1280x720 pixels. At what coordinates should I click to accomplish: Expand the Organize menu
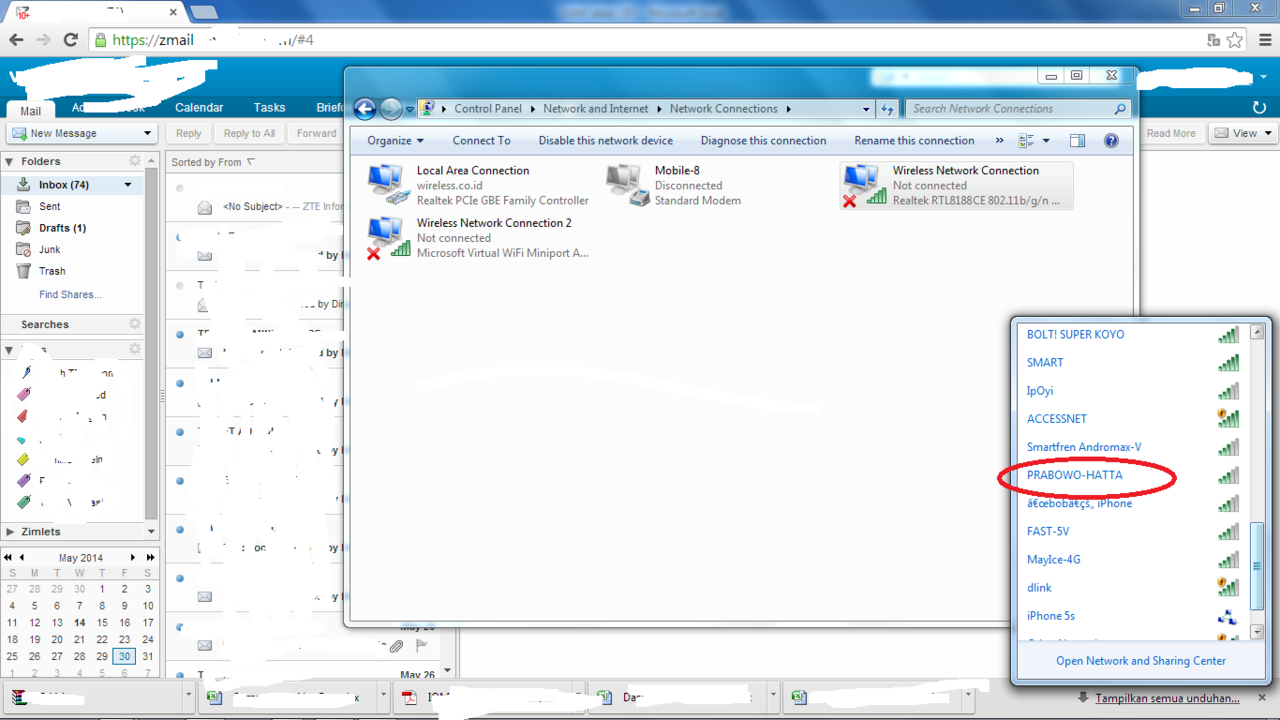(x=395, y=141)
